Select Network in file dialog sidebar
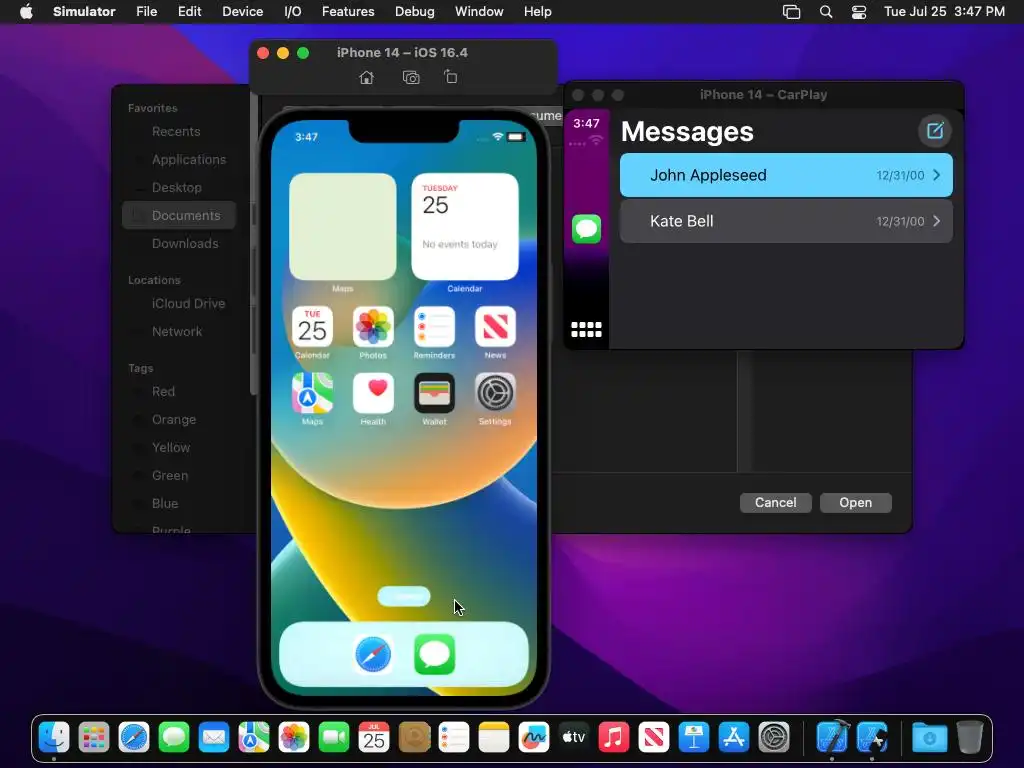Image resolution: width=1024 pixels, height=768 pixels. [x=178, y=332]
